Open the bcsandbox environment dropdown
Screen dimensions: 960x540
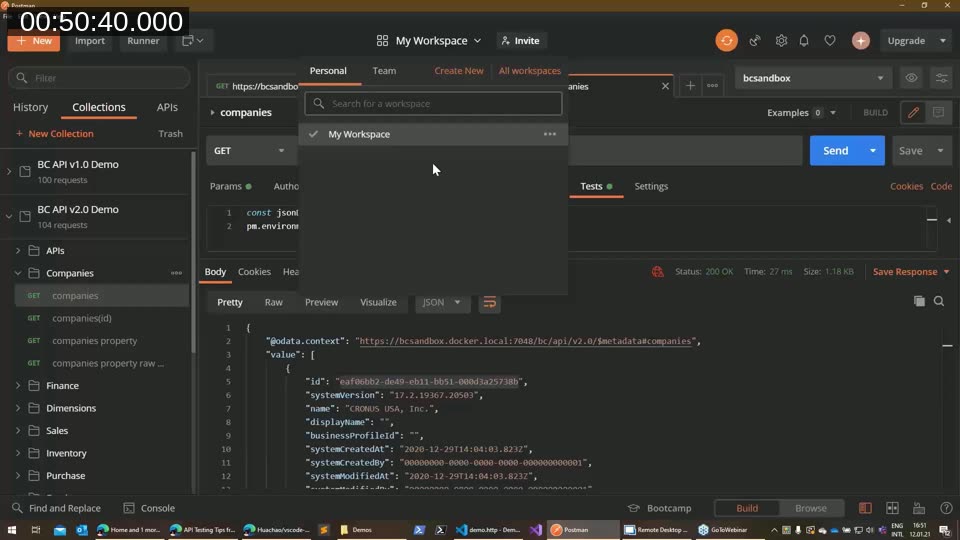point(812,78)
